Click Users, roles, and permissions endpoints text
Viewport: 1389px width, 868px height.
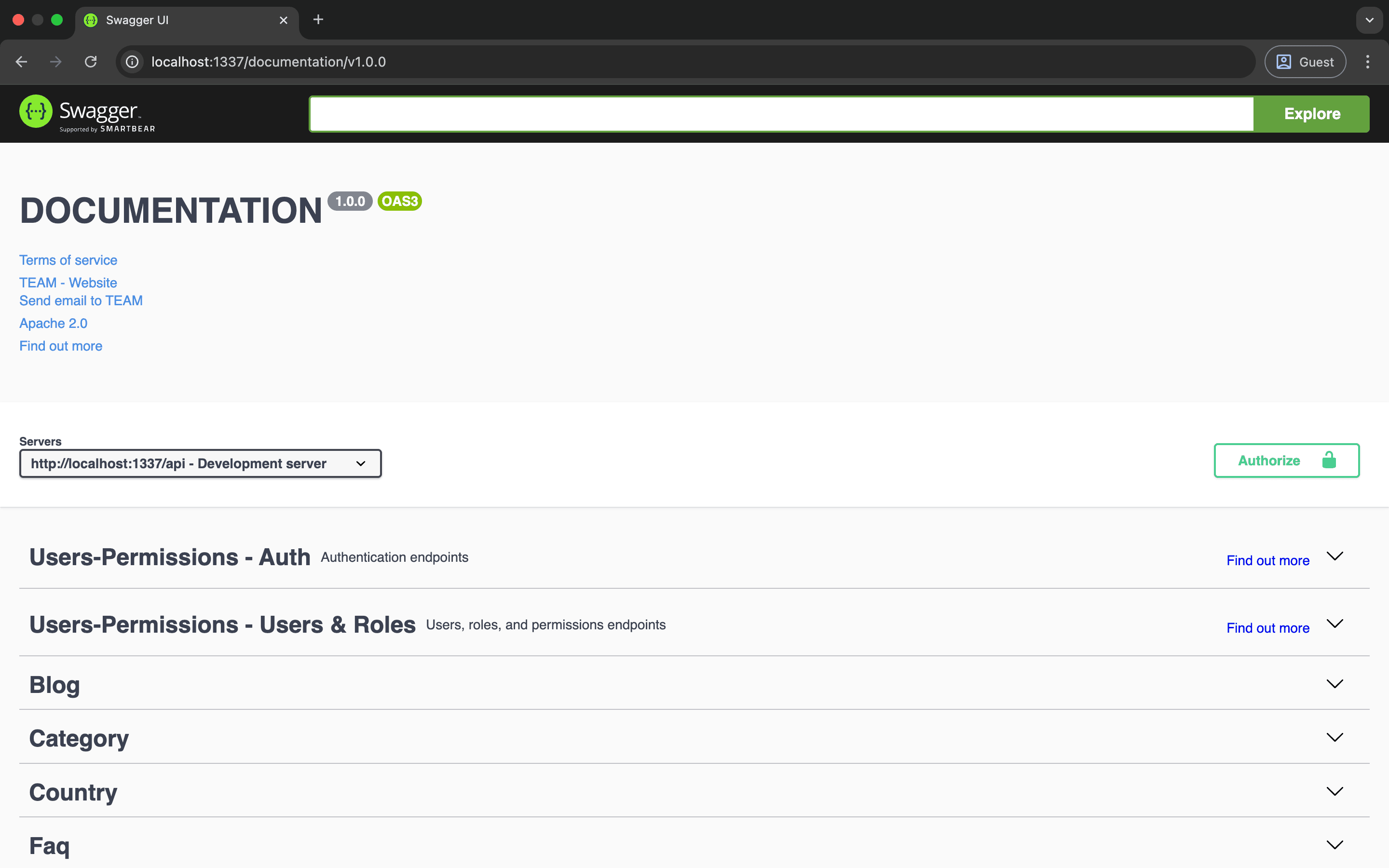pos(546,624)
